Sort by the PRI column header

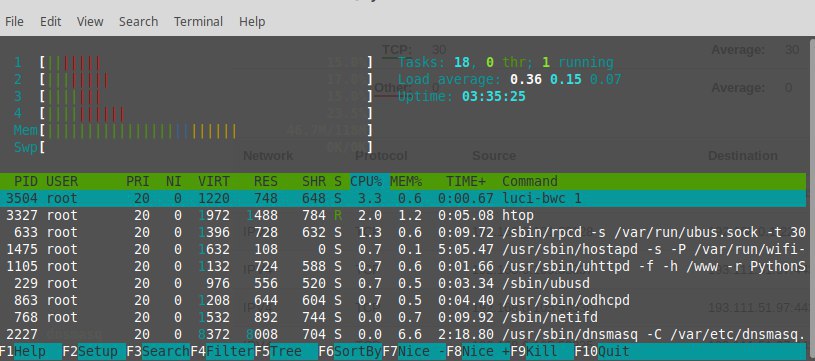tap(138, 181)
